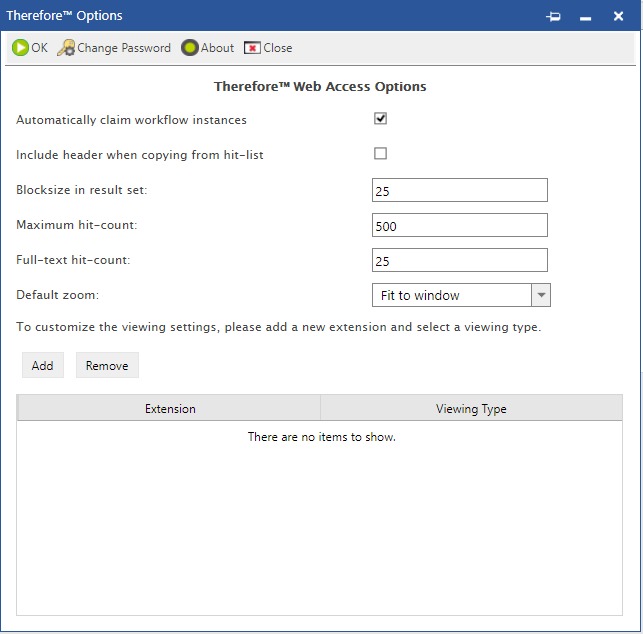
Task: Click the OK label in the toolbar
Action: point(39,48)
